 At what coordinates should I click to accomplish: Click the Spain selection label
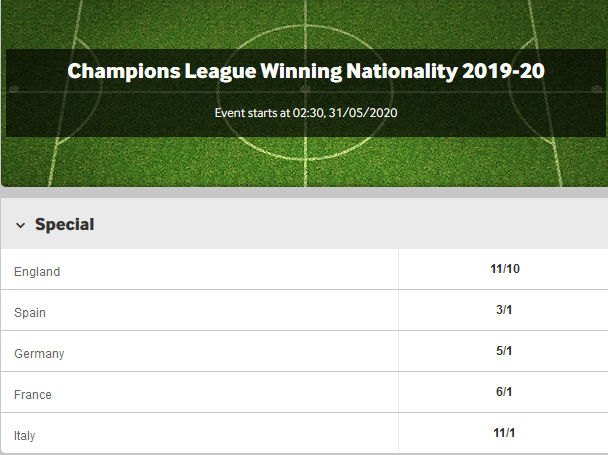point(30,313)
